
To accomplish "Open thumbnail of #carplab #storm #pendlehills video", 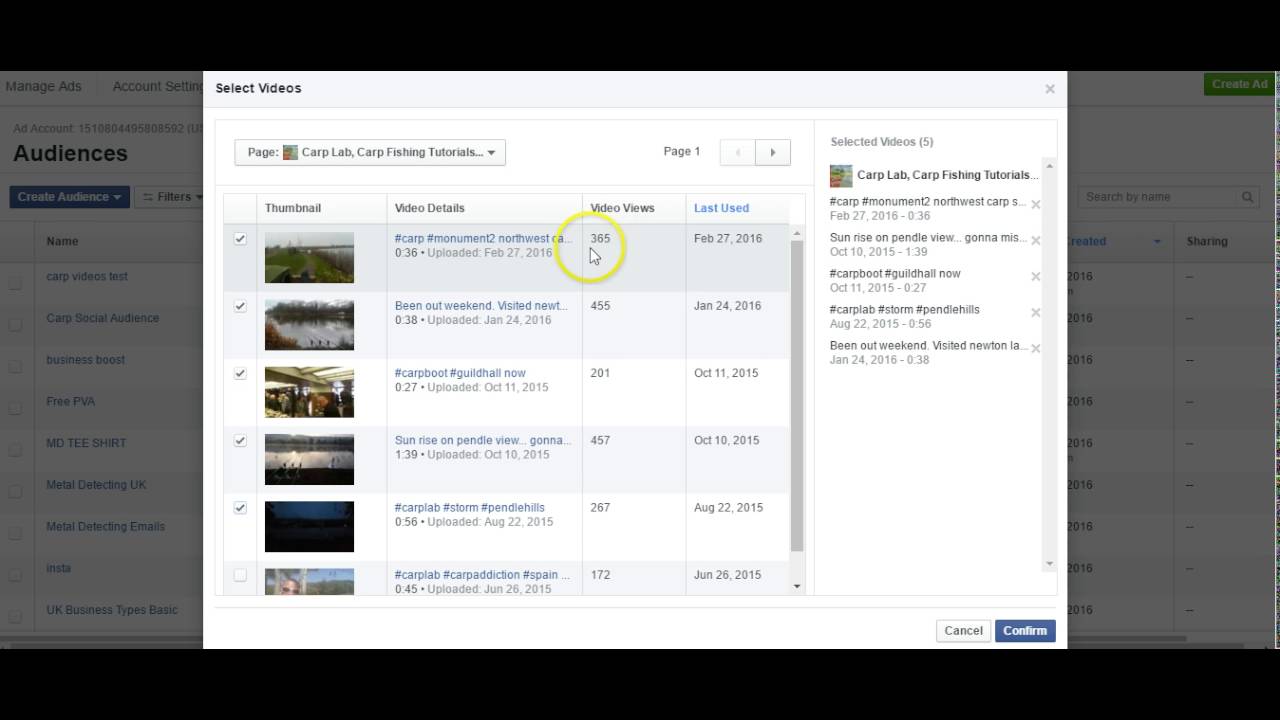I will pyautogui.click(x=309, y=526).
